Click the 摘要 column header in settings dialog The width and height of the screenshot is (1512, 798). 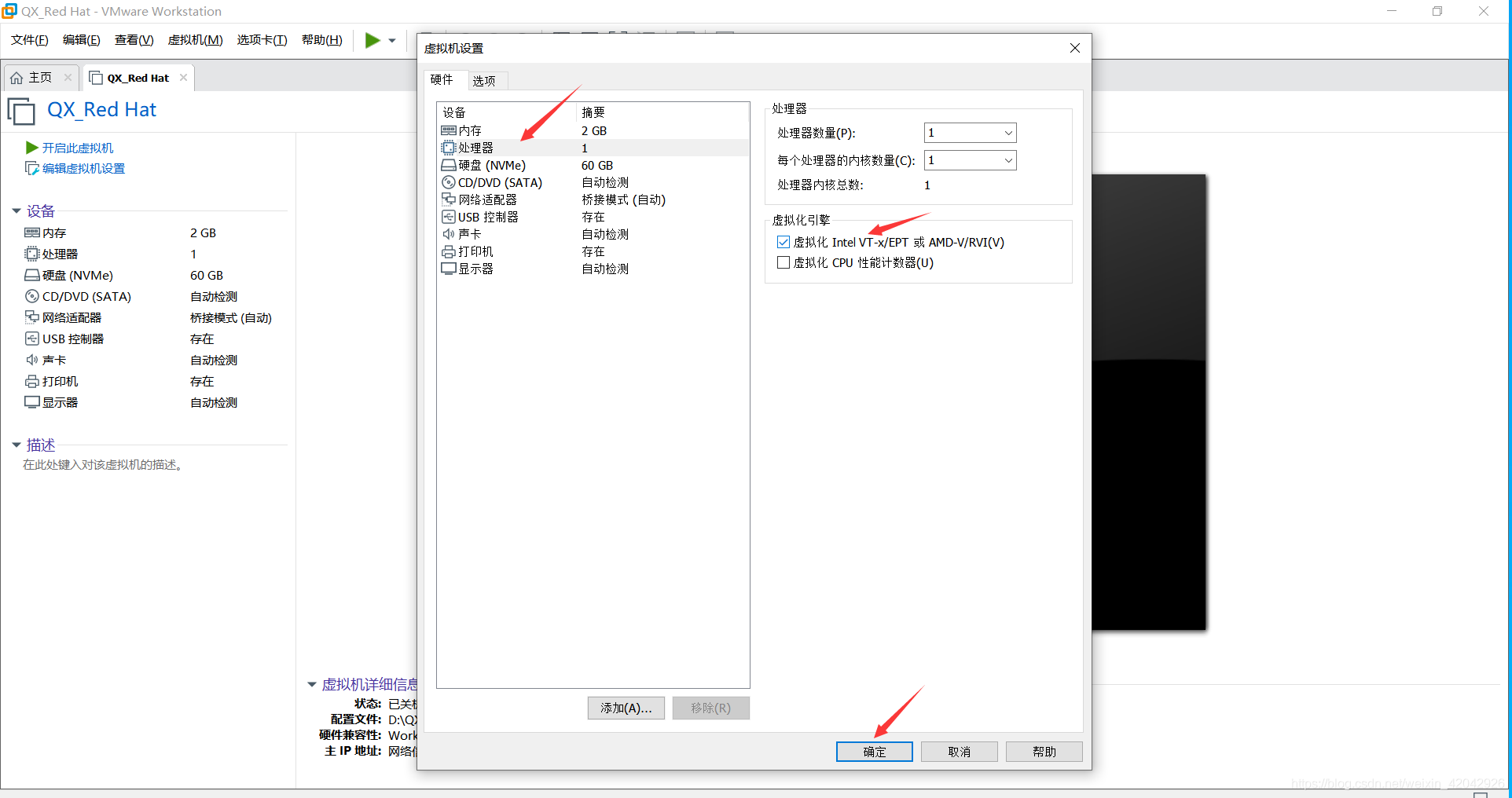tap(662, 112)
